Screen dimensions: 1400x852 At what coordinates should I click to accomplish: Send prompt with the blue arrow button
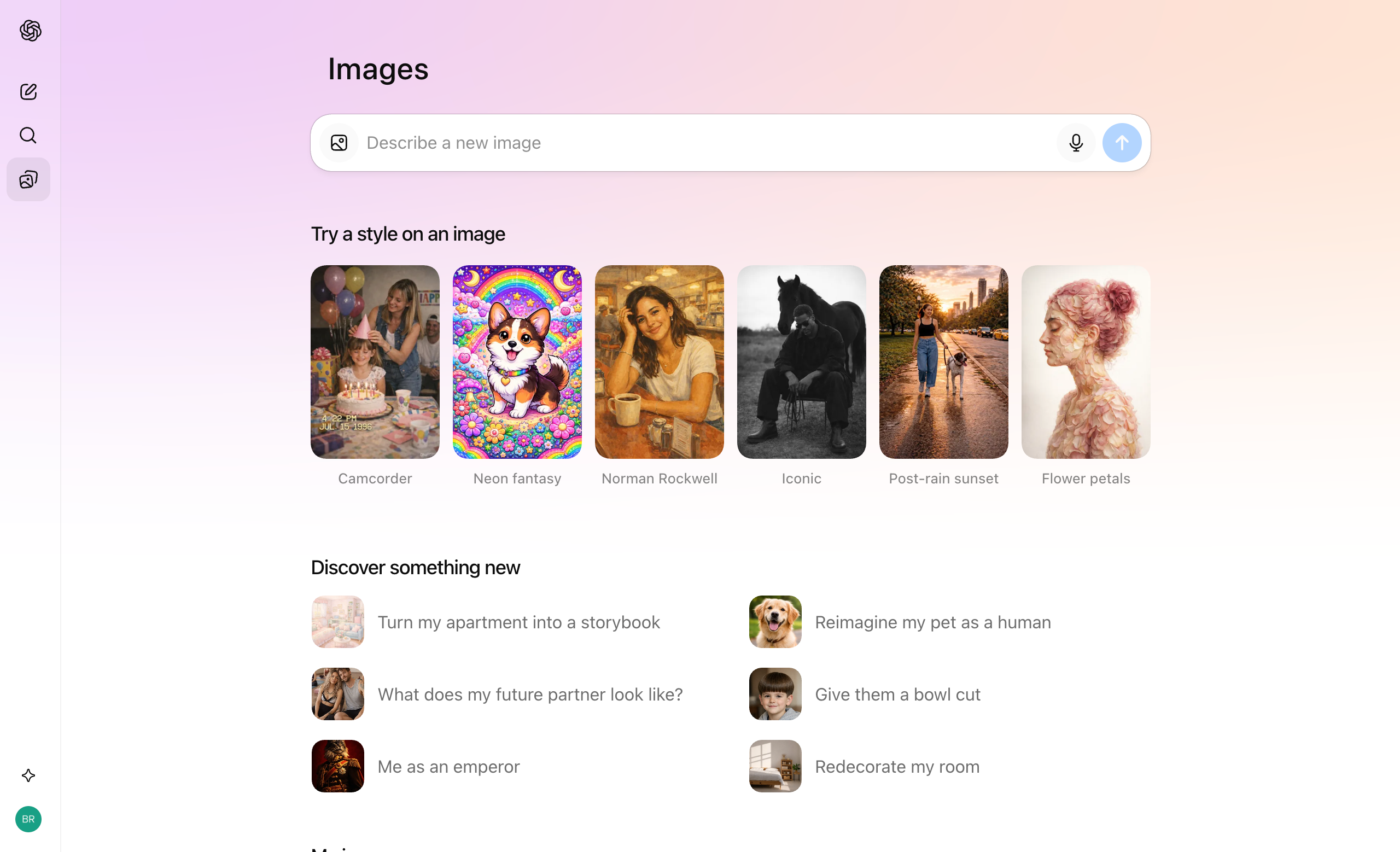(1122, 143)
